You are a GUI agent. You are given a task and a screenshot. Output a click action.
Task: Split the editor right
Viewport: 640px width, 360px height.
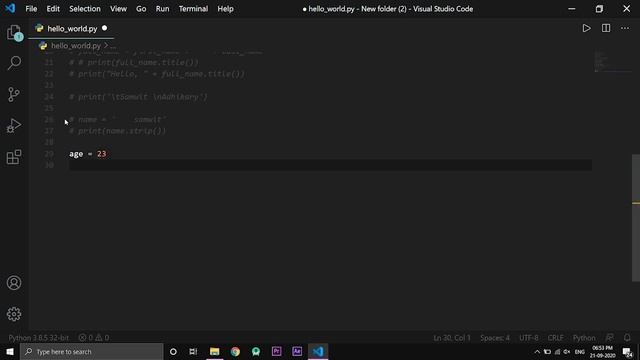coord(606,28)
